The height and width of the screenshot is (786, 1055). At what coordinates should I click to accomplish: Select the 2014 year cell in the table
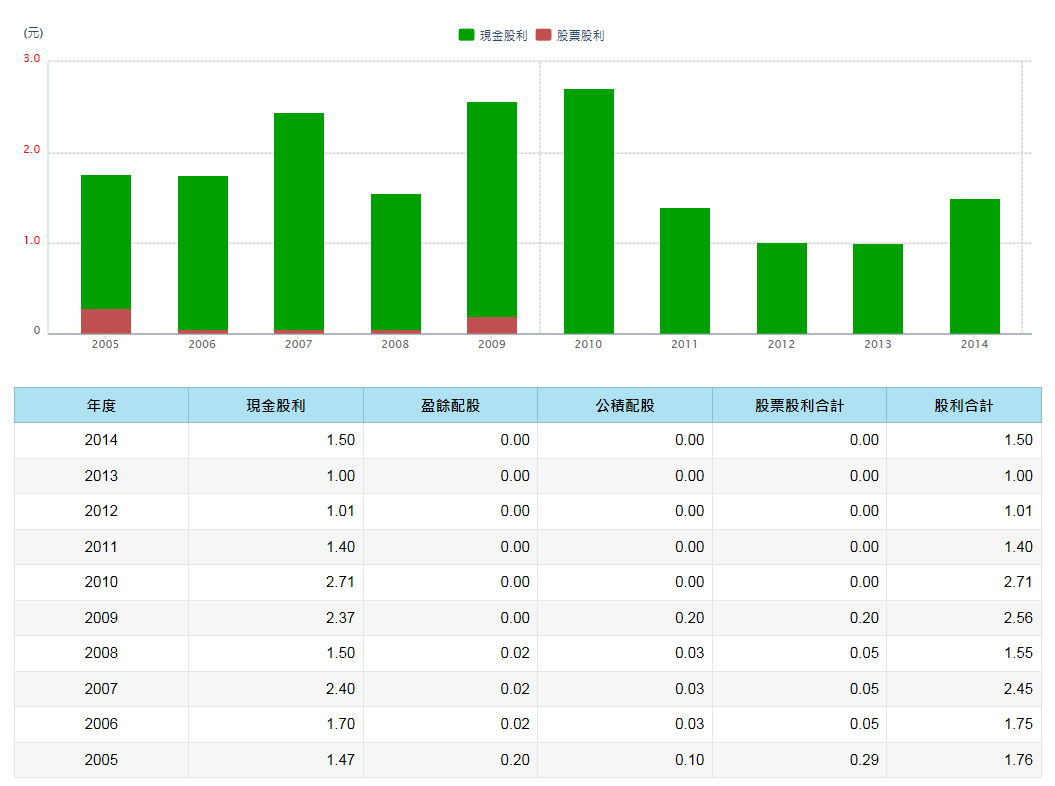click(x=101, y=440)
